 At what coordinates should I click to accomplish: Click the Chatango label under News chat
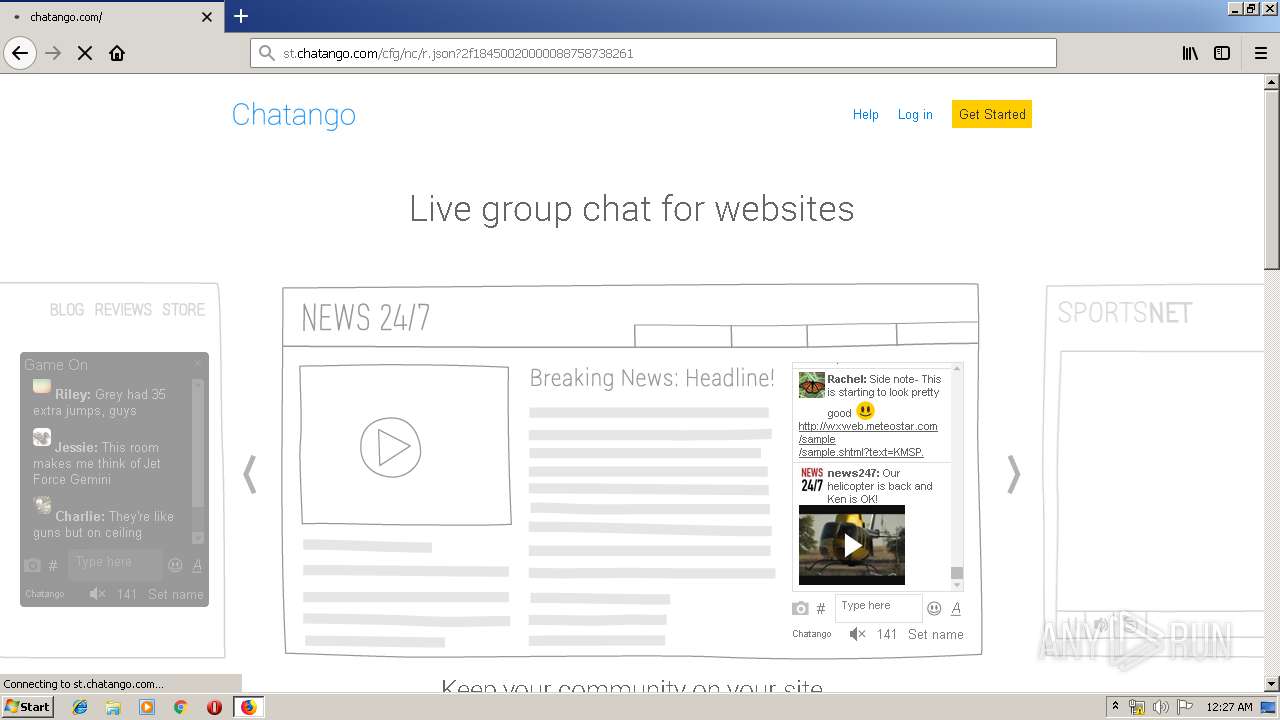(812, 634)
